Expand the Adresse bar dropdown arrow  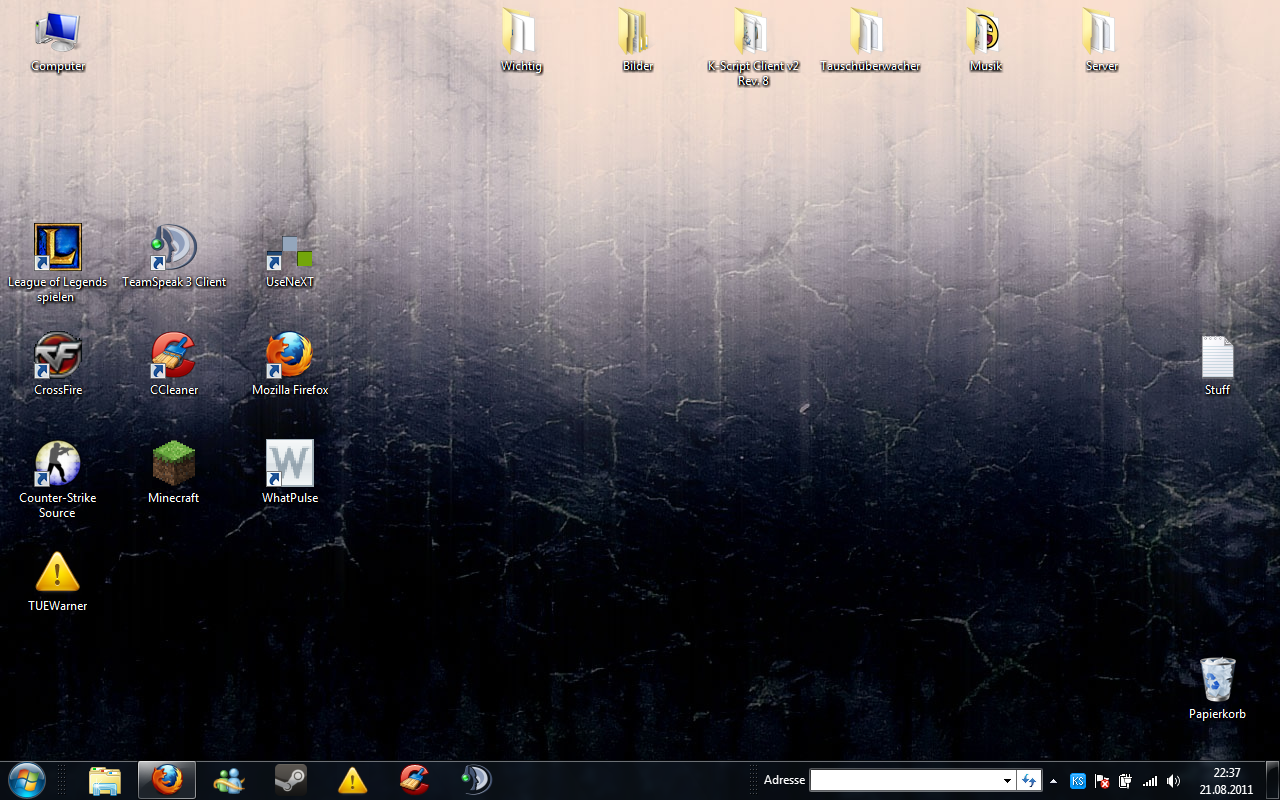pos(1007,781)
